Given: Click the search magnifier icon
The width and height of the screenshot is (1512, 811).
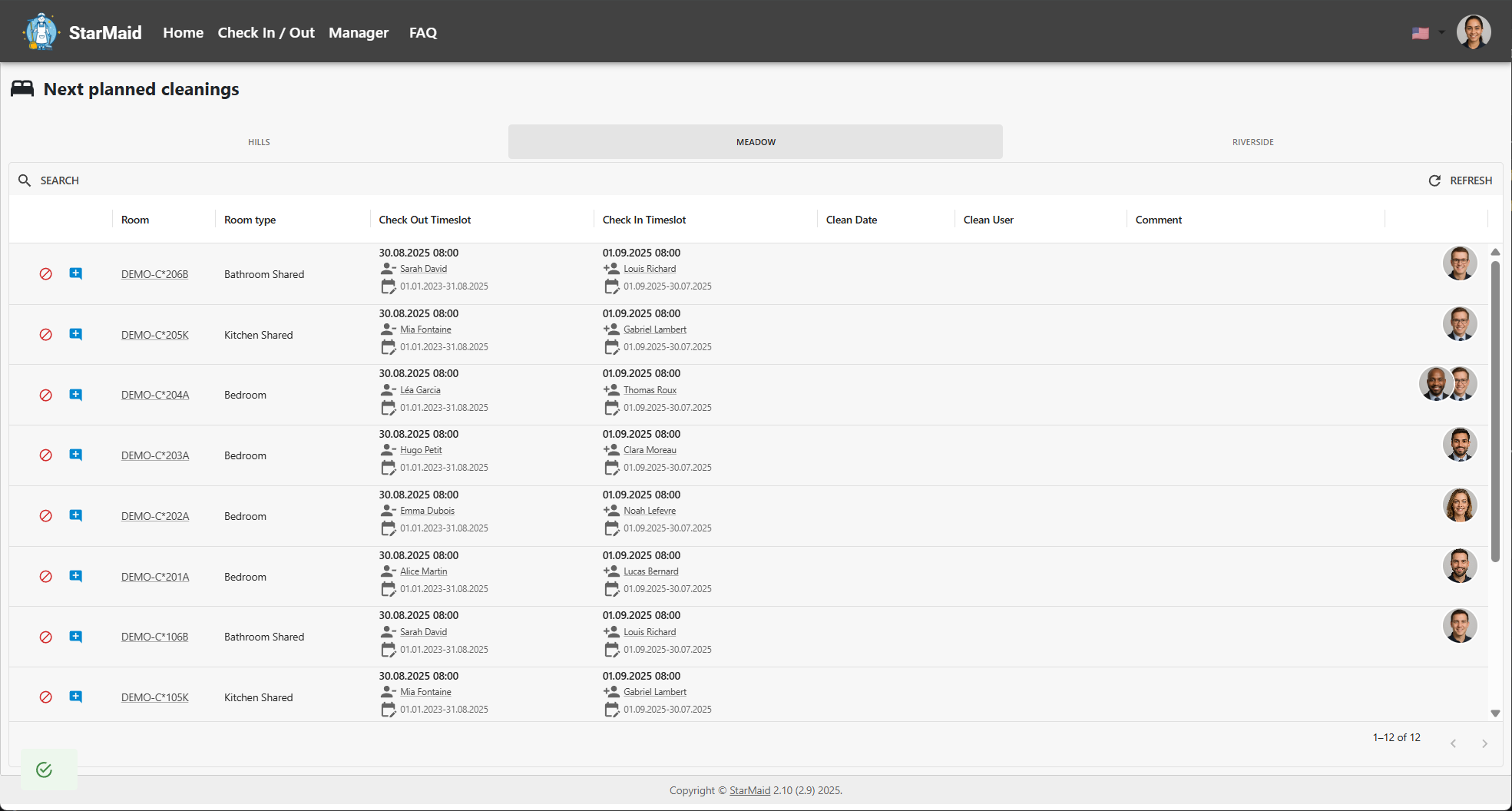Looking at the screenshot, I should 25,180.
